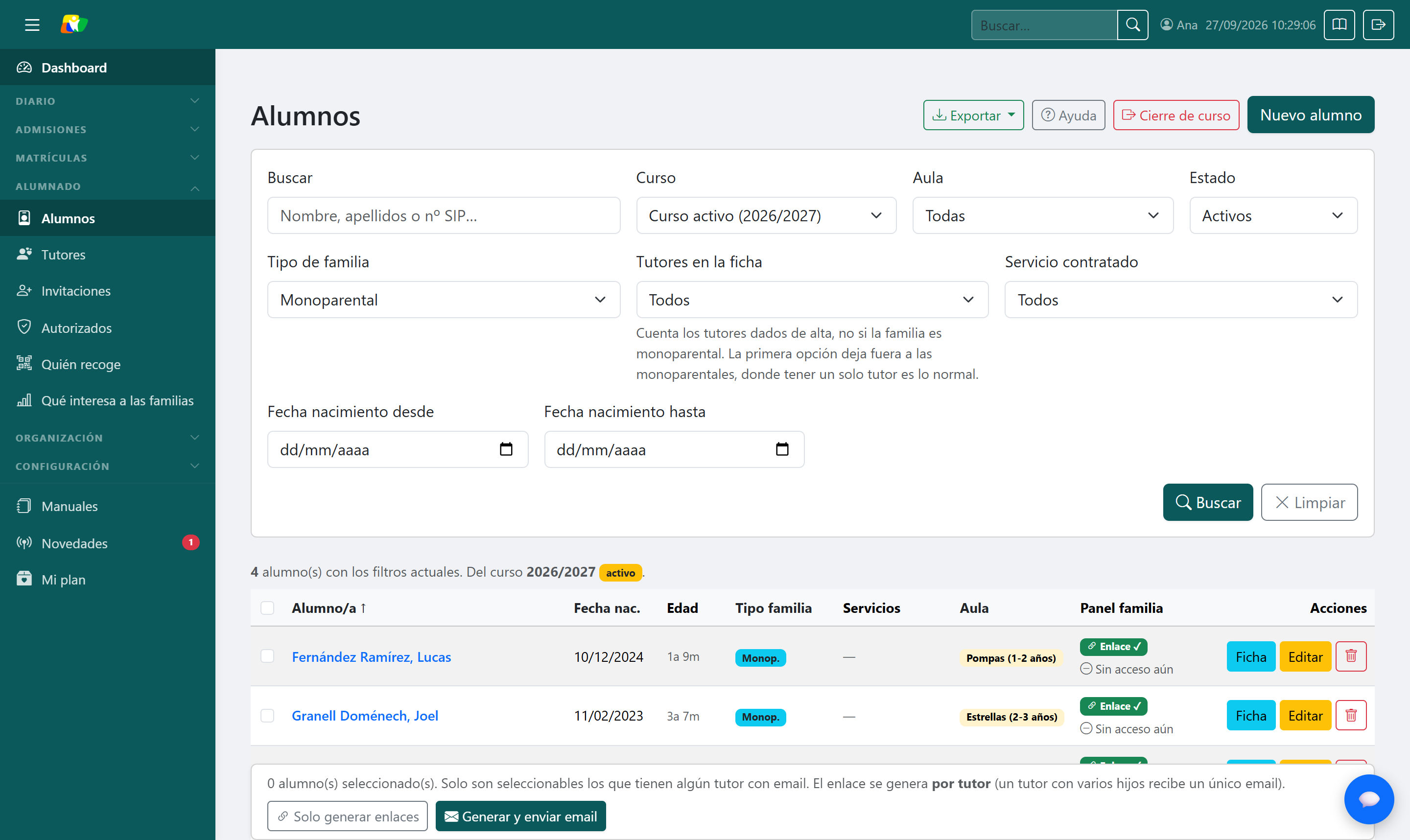Viewport: 1410px width, 840px height.
Task: Select checkbox for Granell Doménech, Joel
Action: point(267,716)
